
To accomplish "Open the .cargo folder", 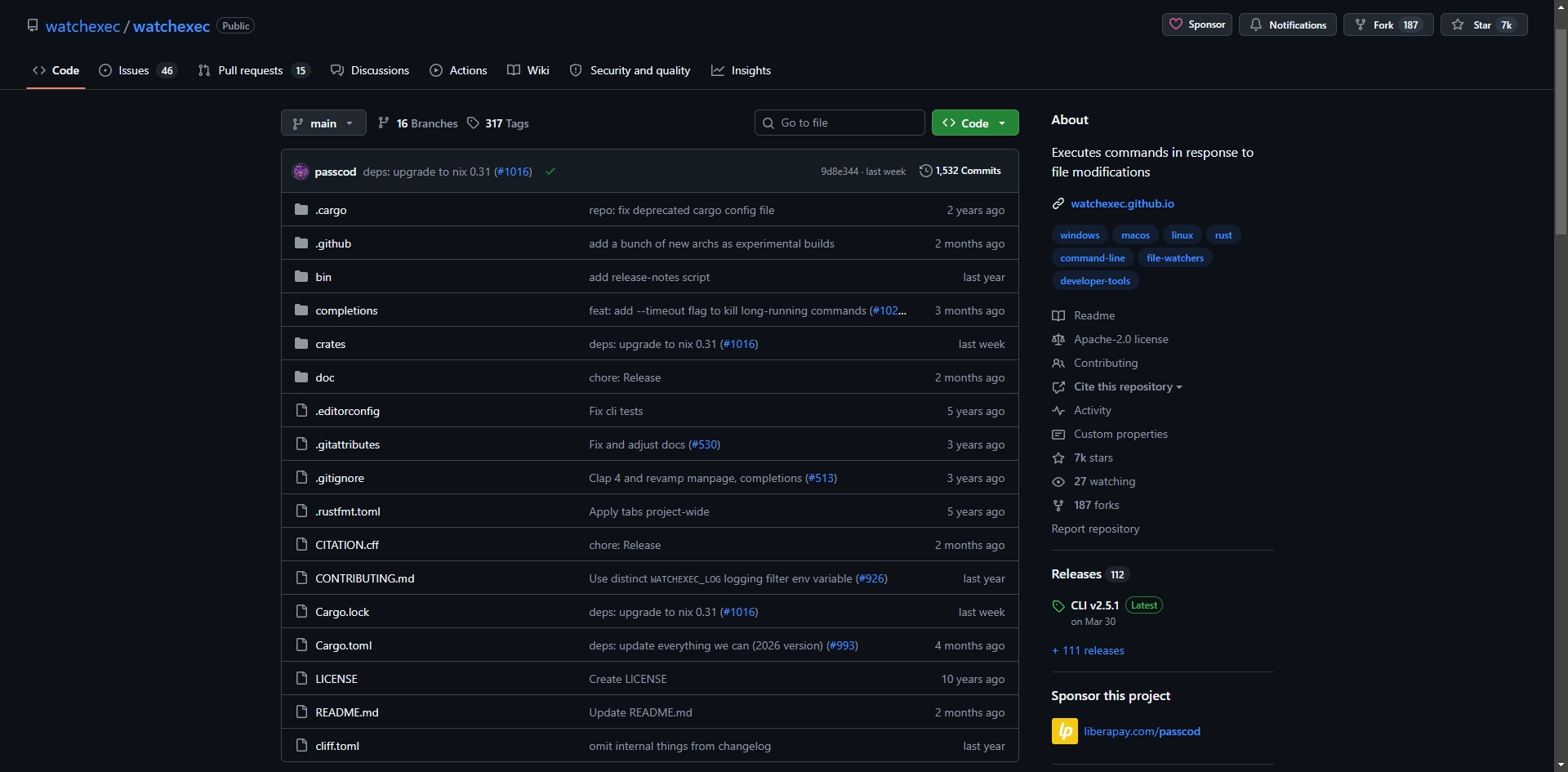I will tap(331, 210).
